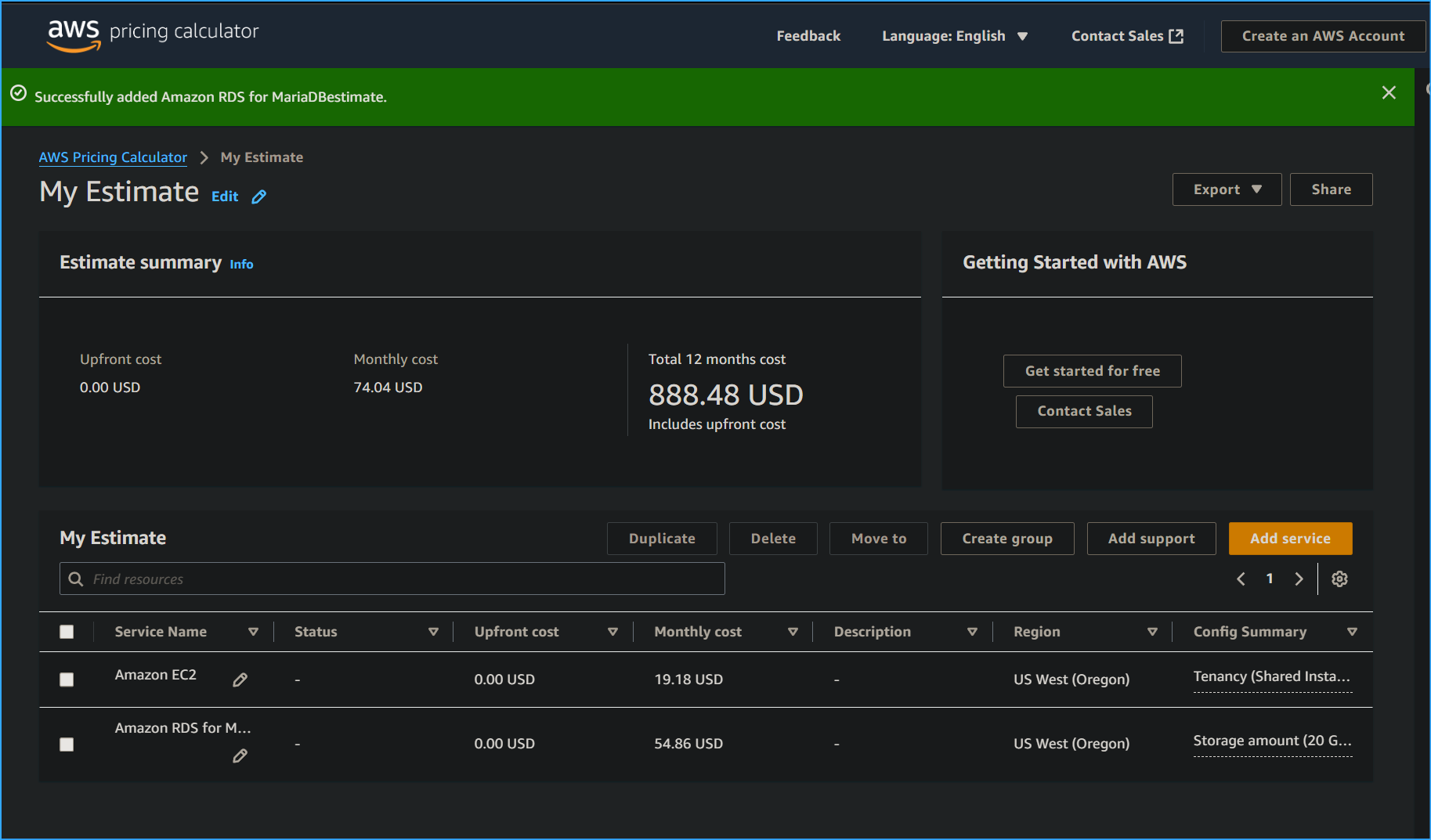Navigate to AWS Pricing Calculator breadcrumb
Viewport: 1431px width, 840px height.
point(113,157)
